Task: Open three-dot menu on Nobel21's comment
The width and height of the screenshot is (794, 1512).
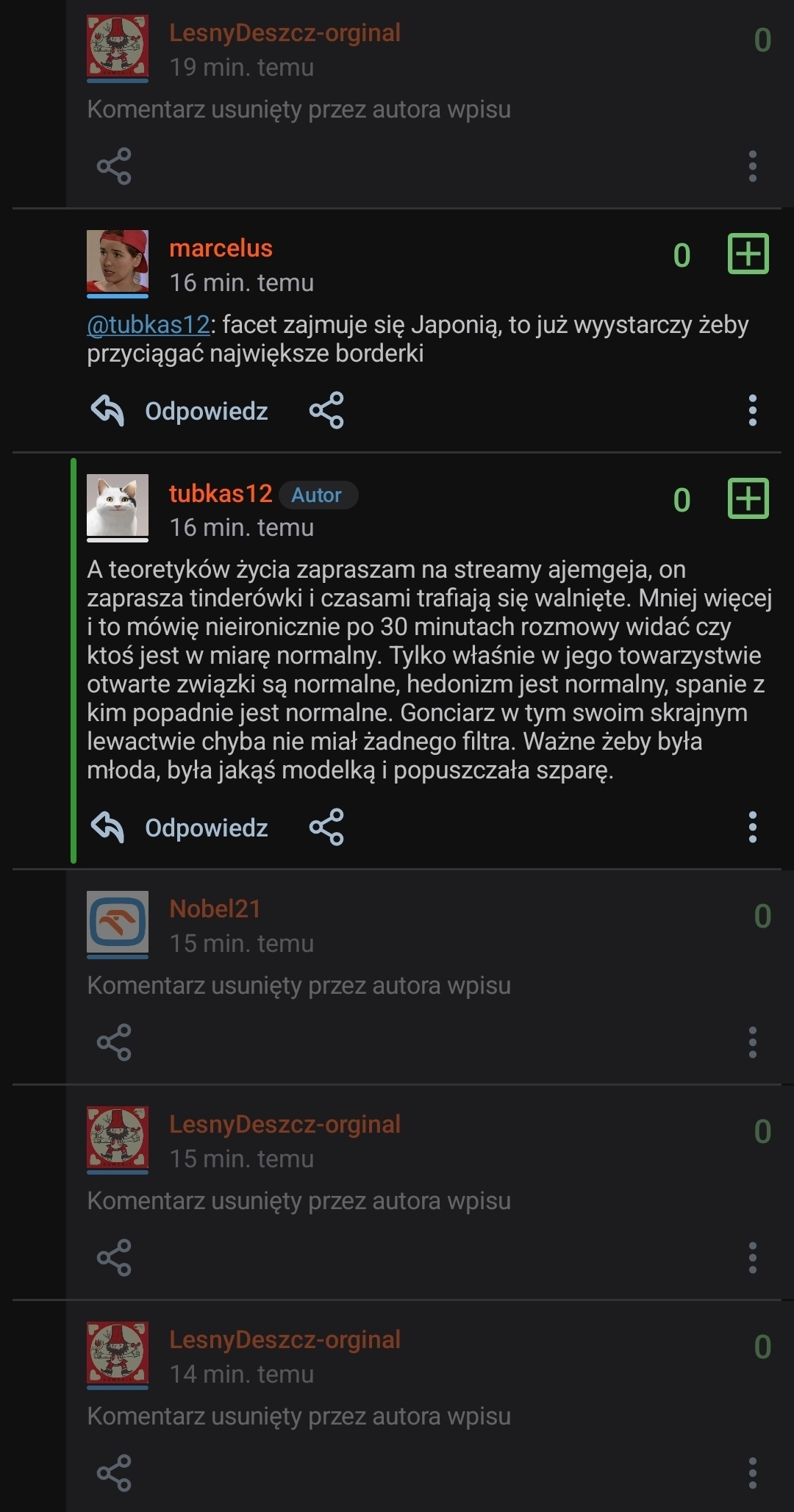Action: (x=752, y=1042)
